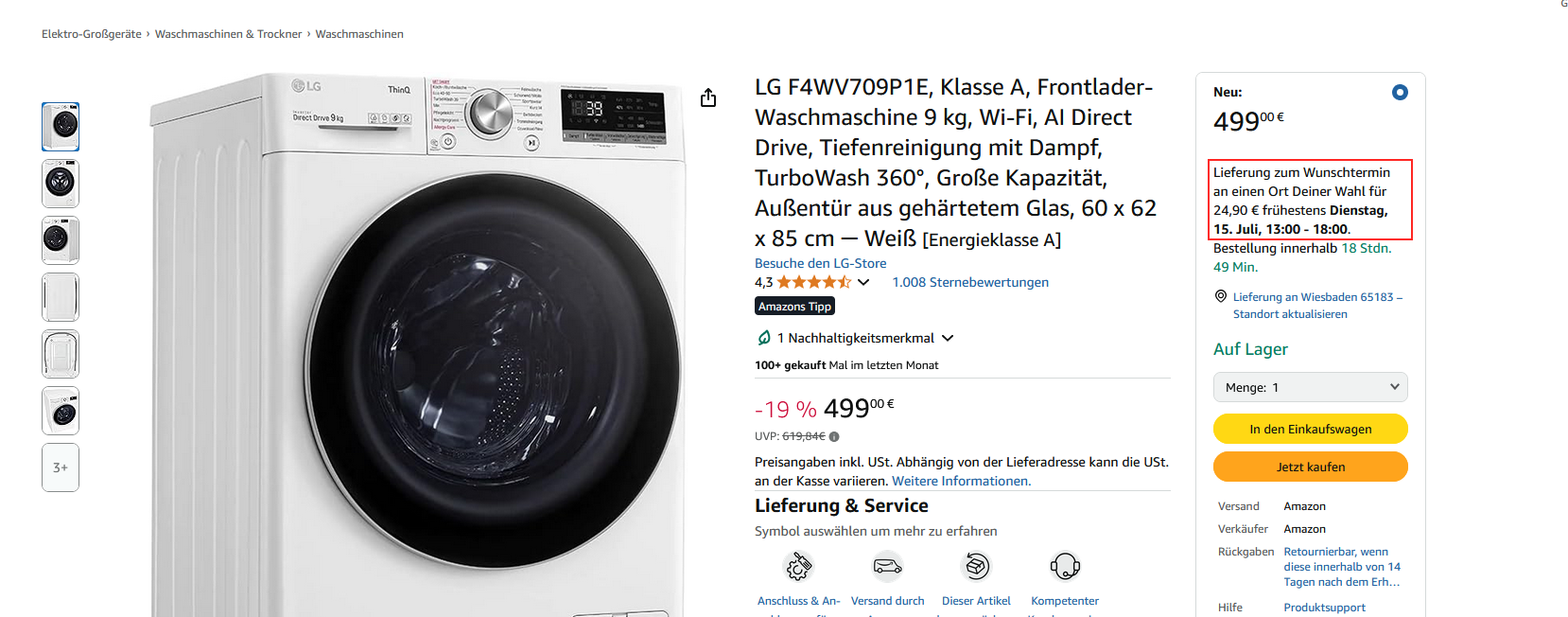Click the green sustainability leaf icon

click(x=764, y=338)
